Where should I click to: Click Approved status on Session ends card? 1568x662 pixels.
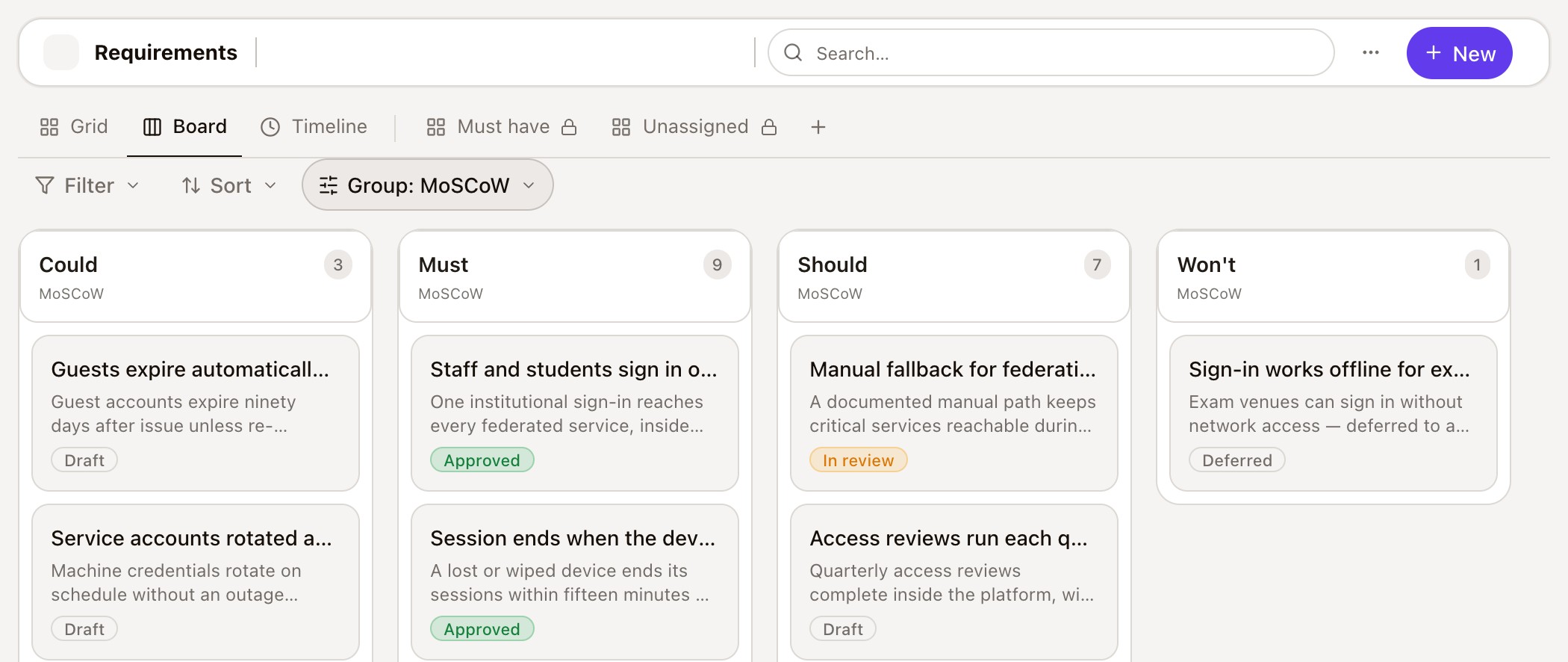(482, 629)
